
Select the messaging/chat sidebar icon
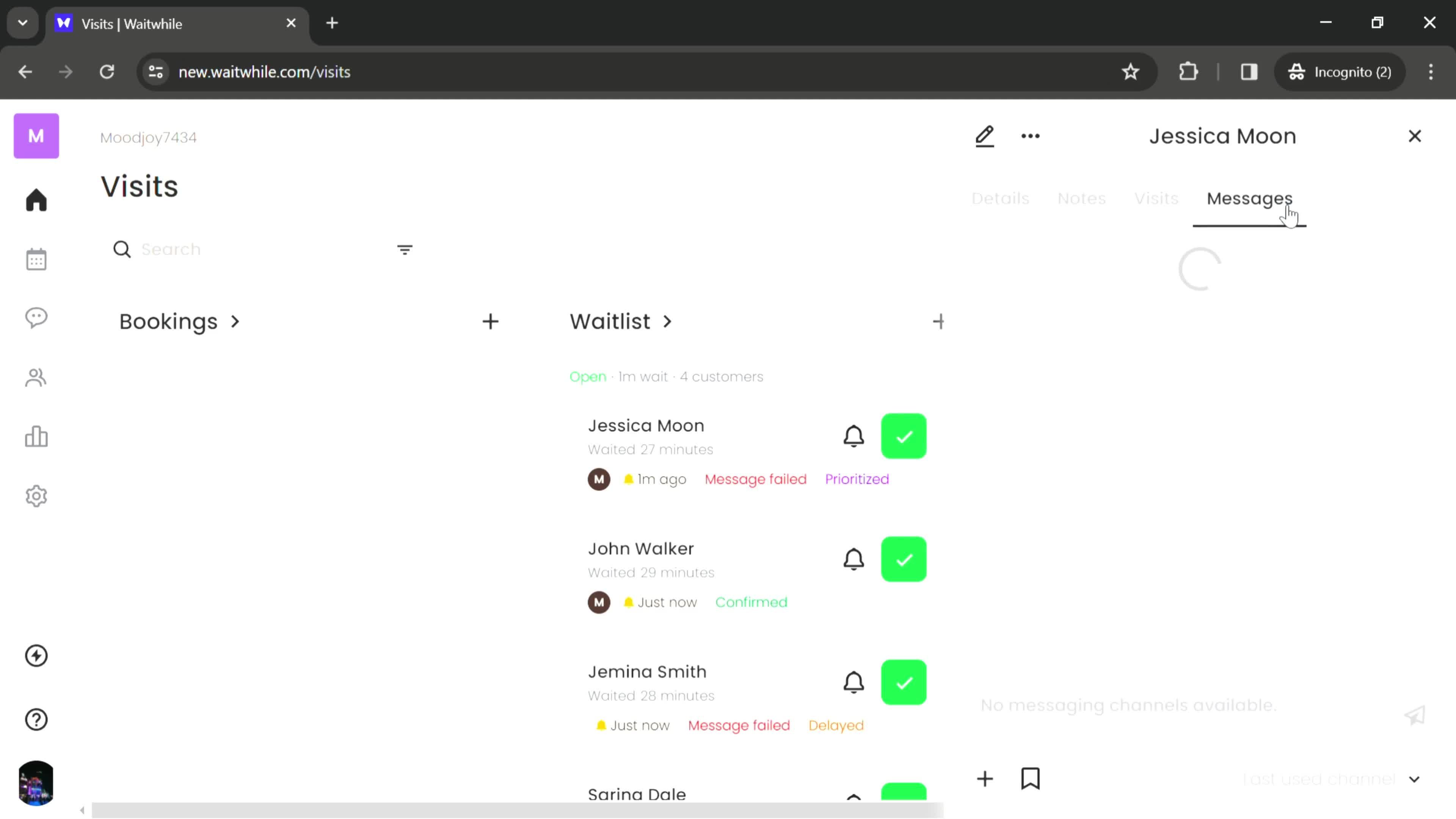(x=36, y=318)
